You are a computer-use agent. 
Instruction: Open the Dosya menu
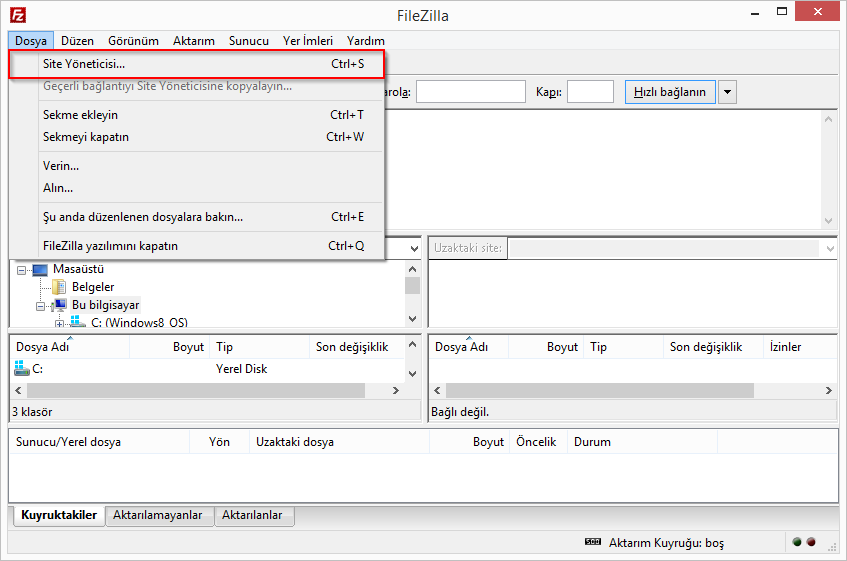(31, 40)
